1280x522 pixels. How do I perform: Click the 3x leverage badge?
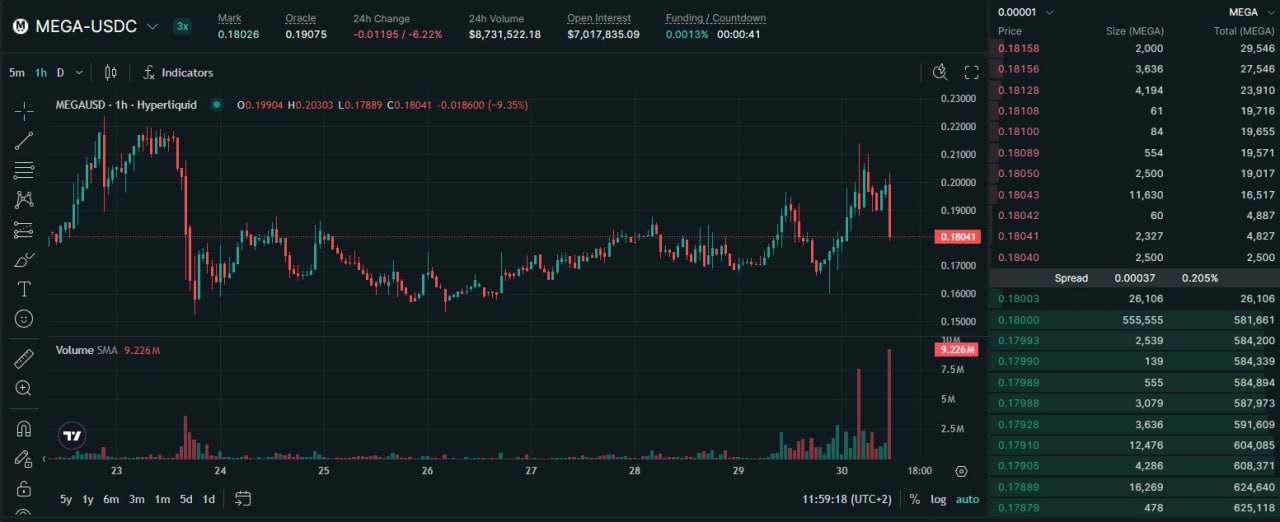[182, 26]
